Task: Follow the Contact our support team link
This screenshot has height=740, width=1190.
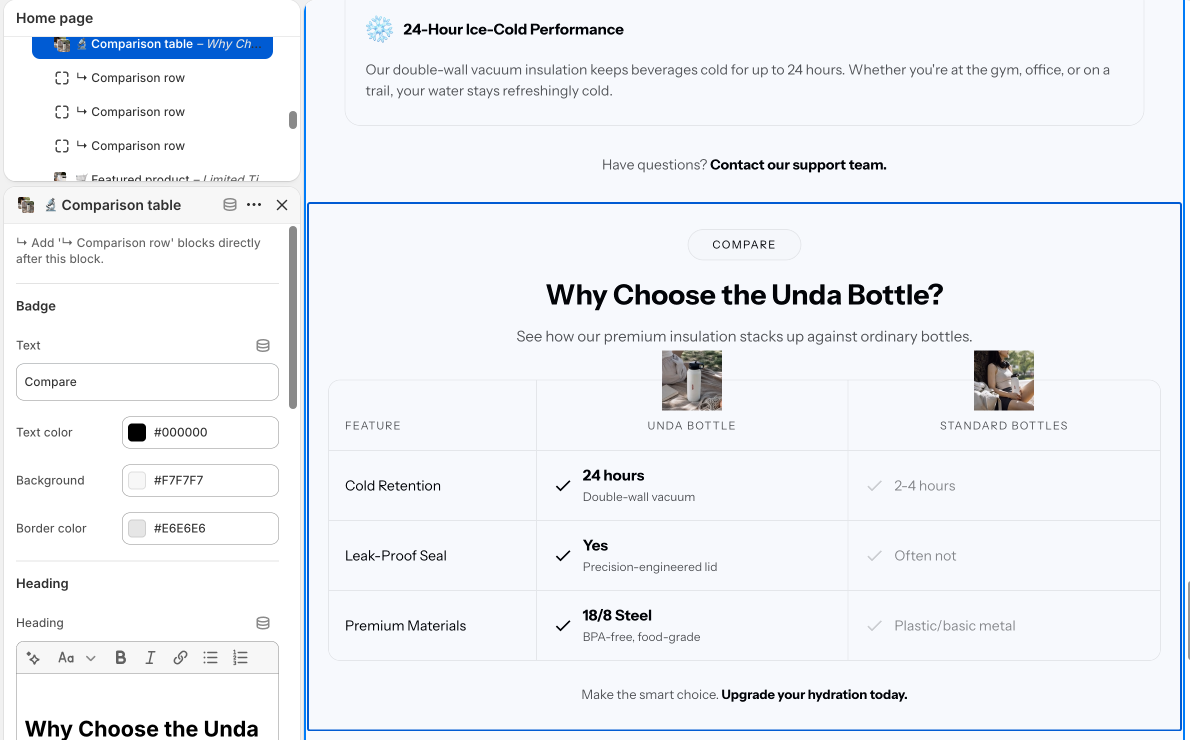Action: point(798,165)
